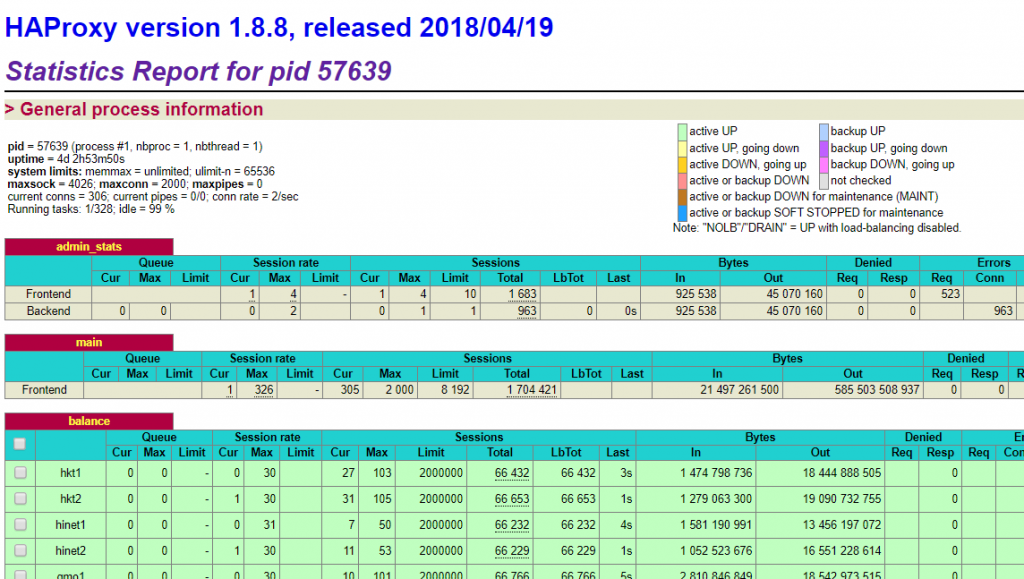The width and height of the screenshot is (1024, 579).
Task: Click the 'General process information' section heading
Action: coord(141,110)
